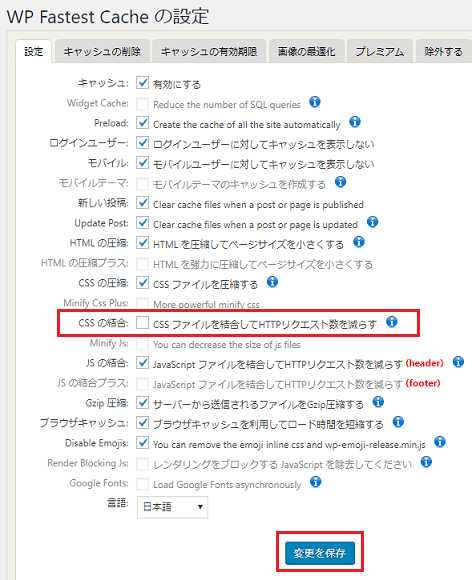Viewport: 472px width, 580px height.
Task: Click the red (footer) label text
Action: (423, 383)
